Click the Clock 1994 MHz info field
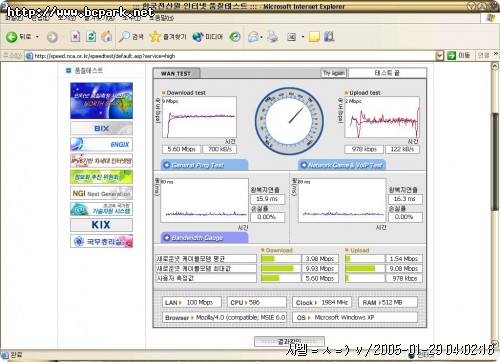The image size is (500, 362). coord(322,302)
